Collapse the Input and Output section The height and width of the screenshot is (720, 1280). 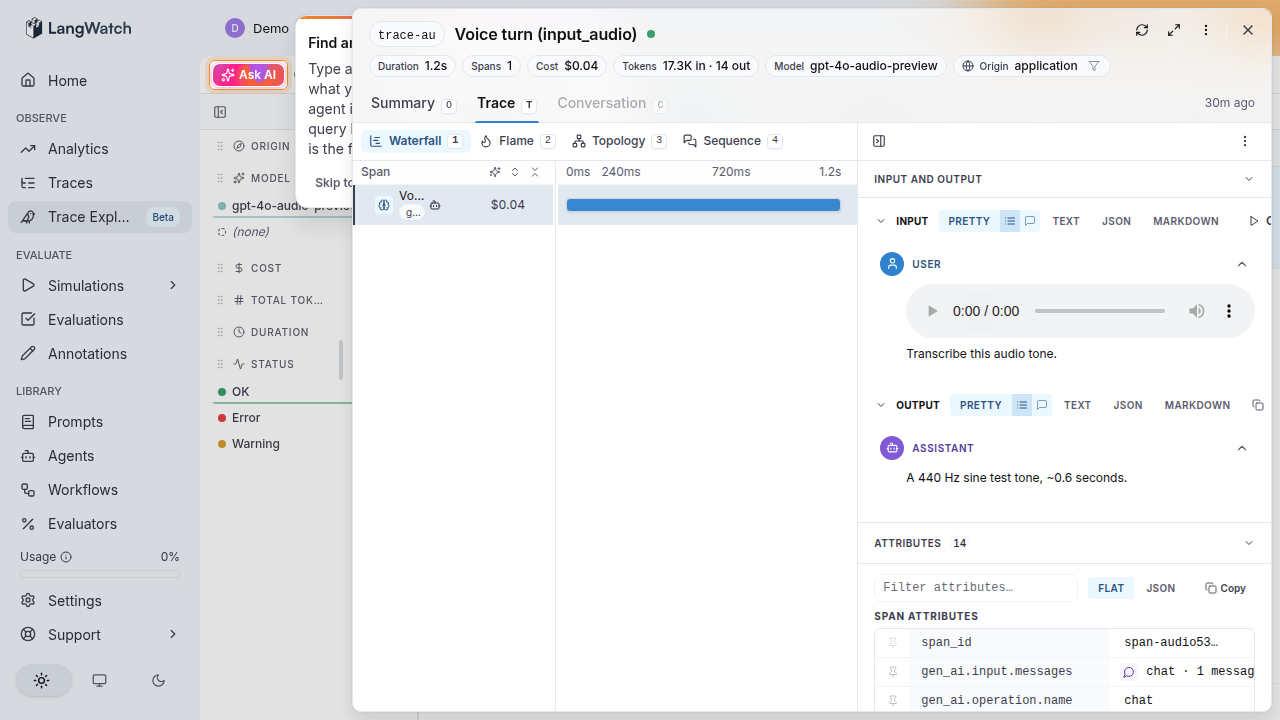coord(1248,179)
